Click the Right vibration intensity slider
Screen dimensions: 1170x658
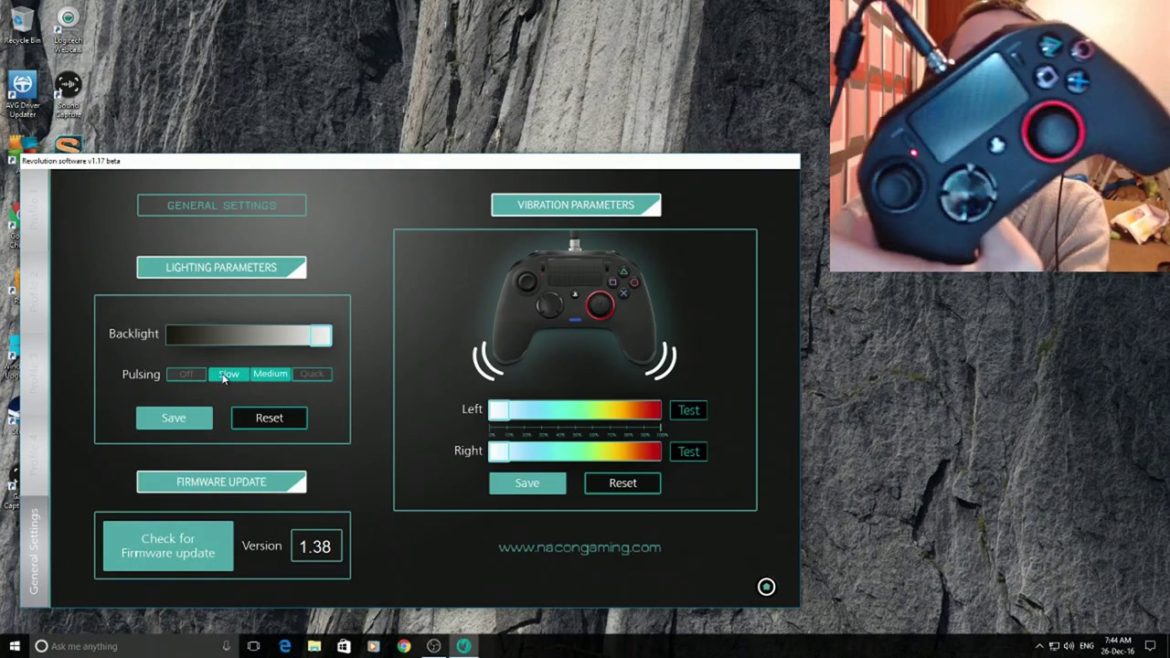575,452
